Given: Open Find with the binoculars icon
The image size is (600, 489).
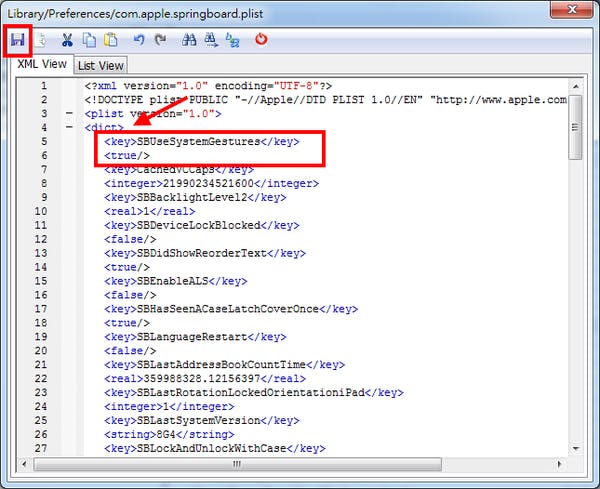Looking at the screenshot, I should [189, 40].
